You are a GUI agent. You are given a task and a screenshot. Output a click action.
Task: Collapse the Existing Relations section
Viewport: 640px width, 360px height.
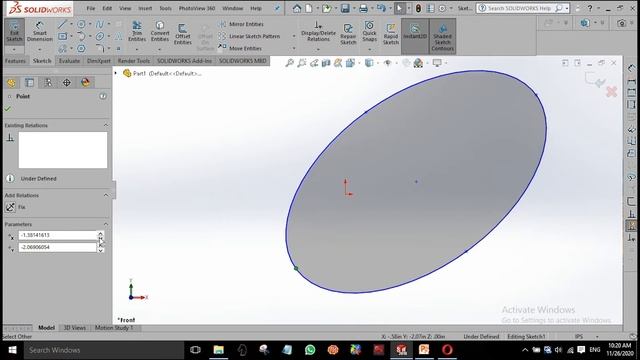[106, 125]
